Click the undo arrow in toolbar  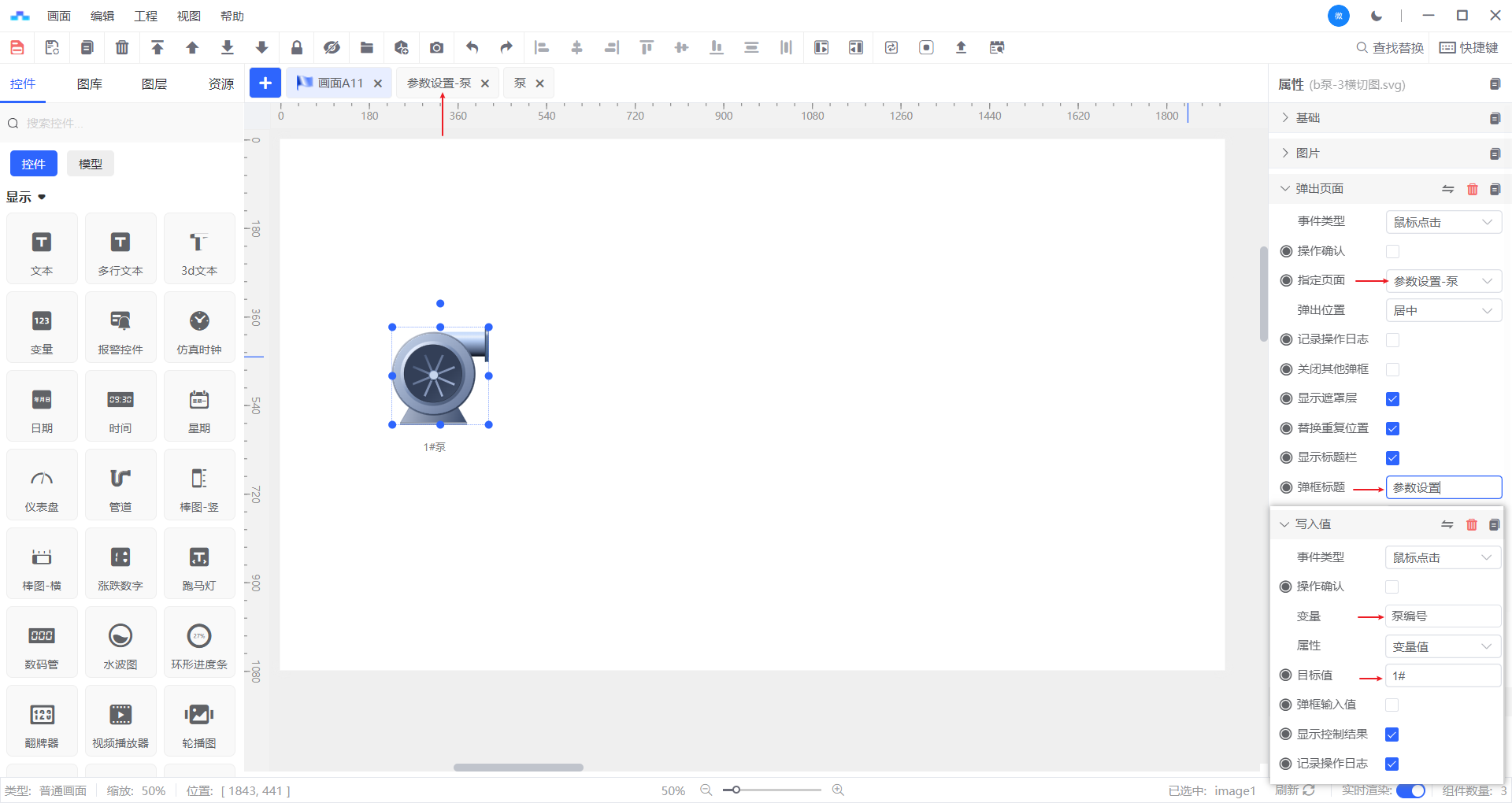[472, 48]
